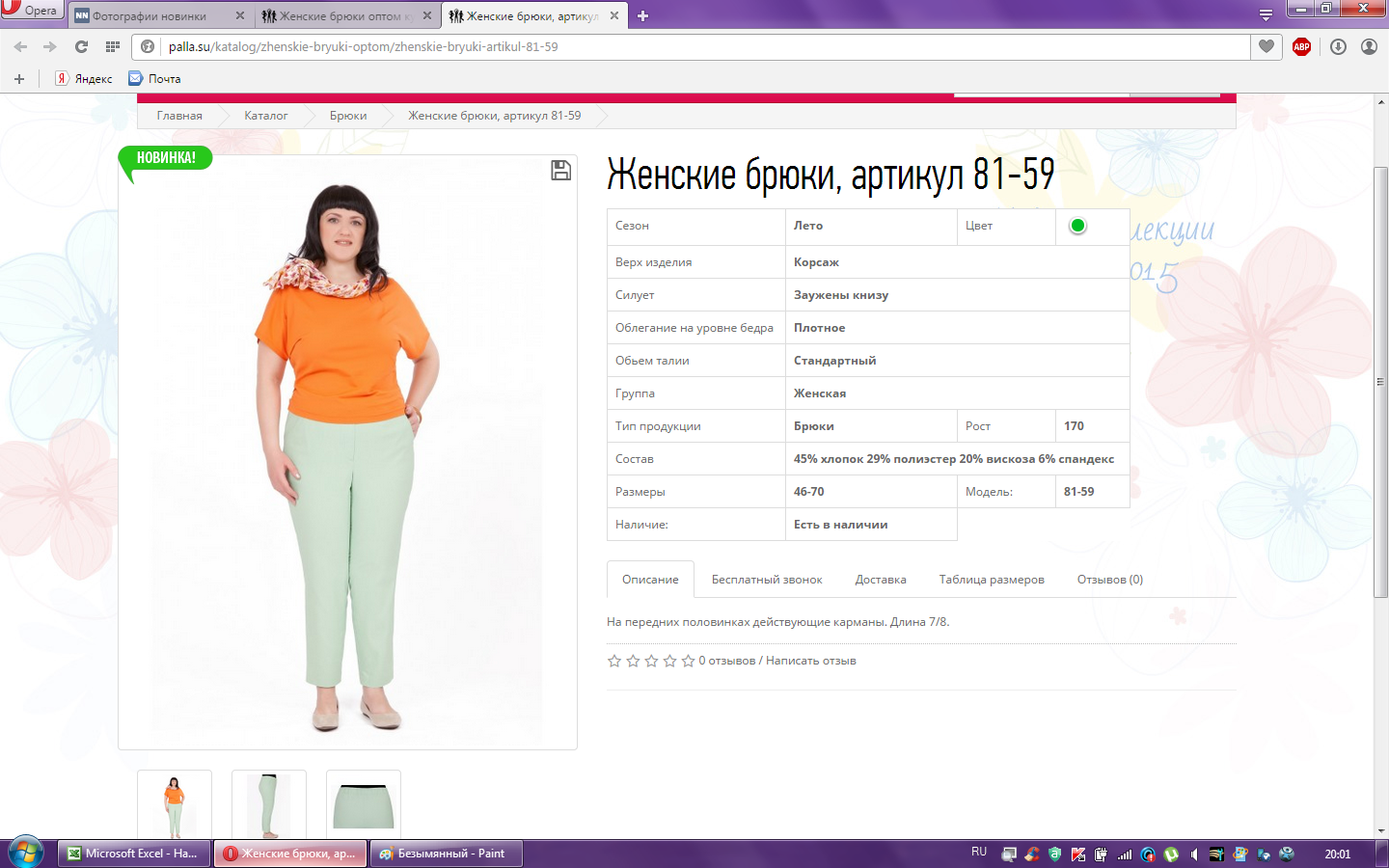Viewport: 1389px width, 868px height.
Task: Open the Opera main menu button
Action: [x=31, y=10]
